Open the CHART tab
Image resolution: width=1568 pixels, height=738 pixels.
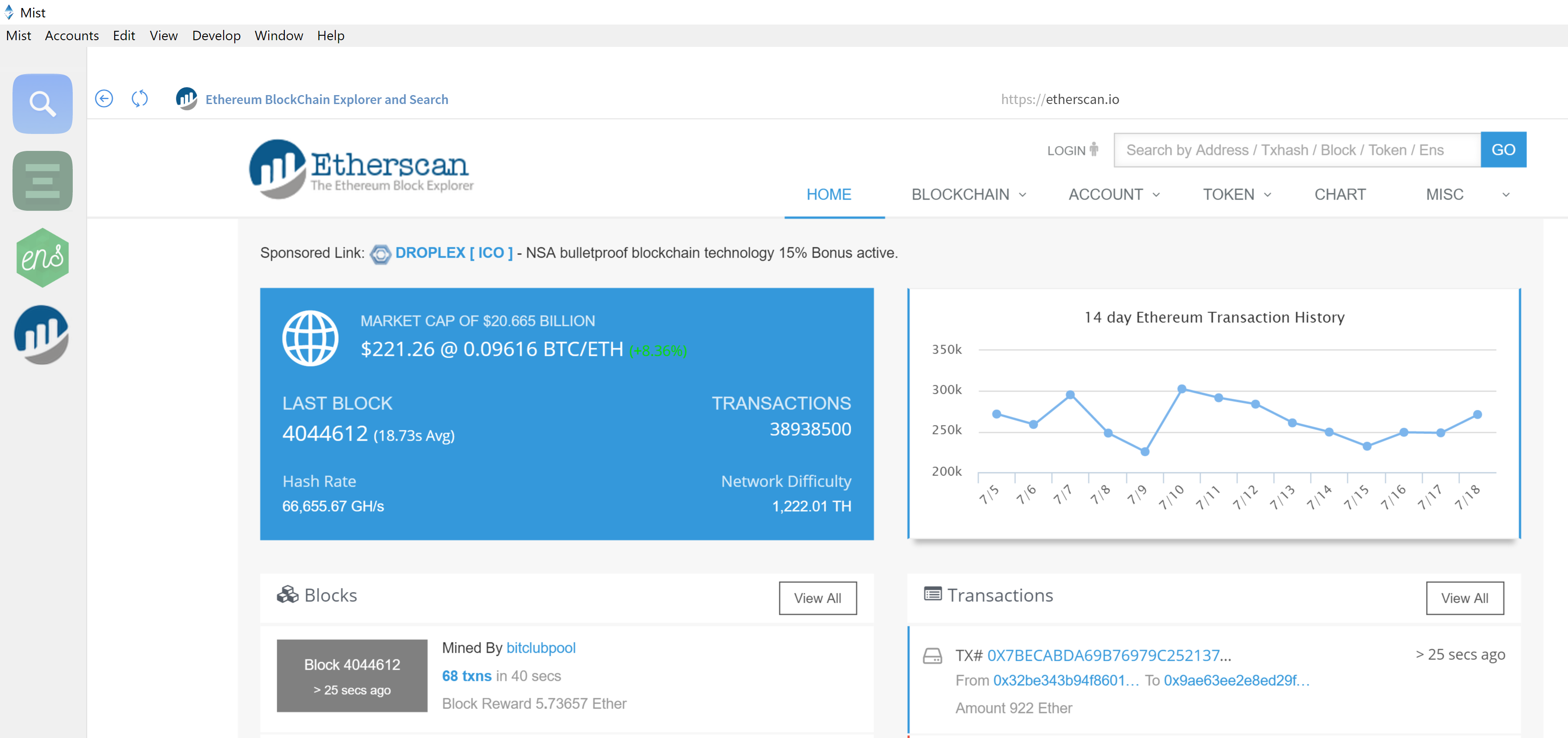point(1340,194)
